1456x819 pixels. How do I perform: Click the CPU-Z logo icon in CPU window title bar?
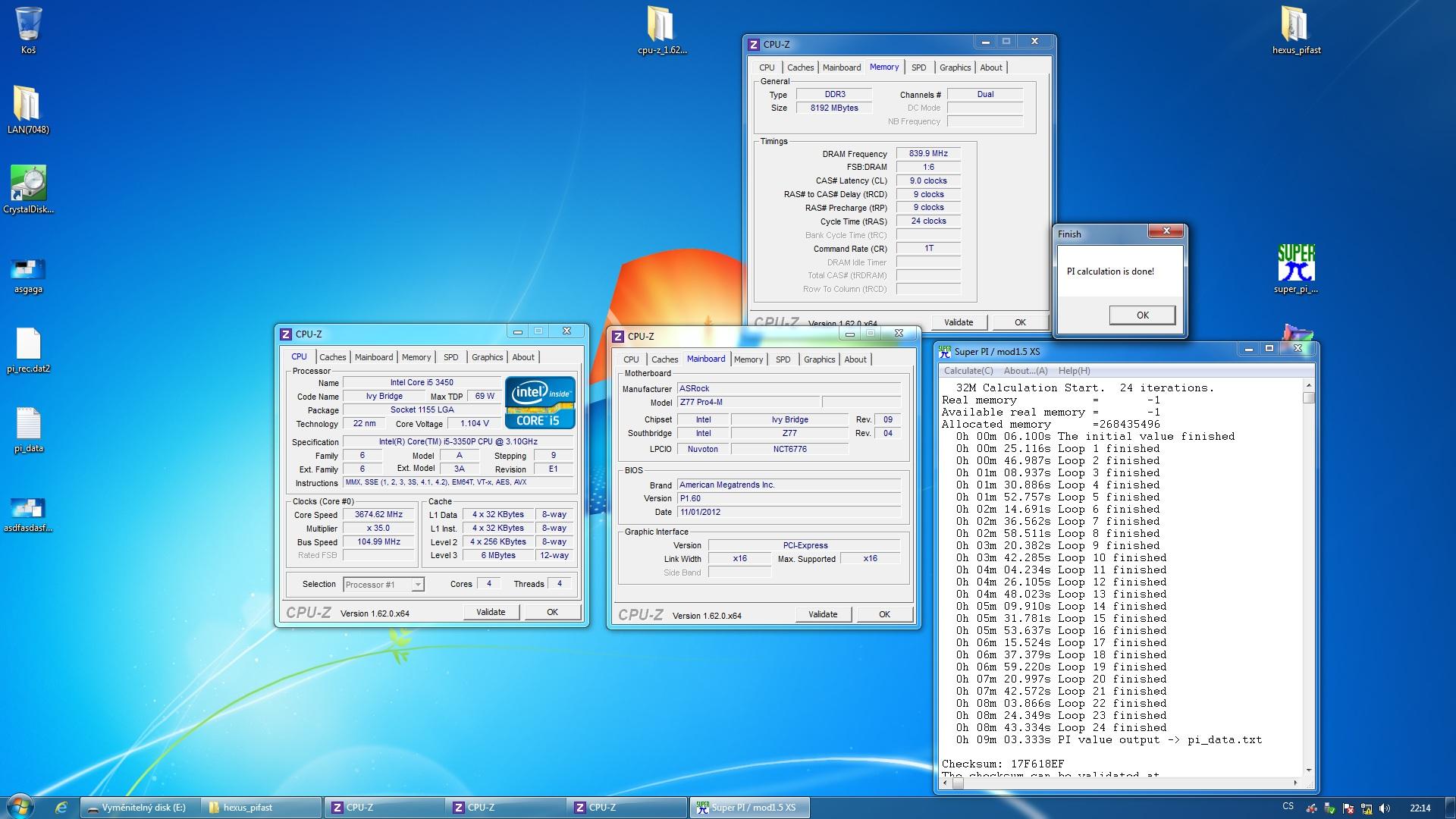click(x=286, y=334)
